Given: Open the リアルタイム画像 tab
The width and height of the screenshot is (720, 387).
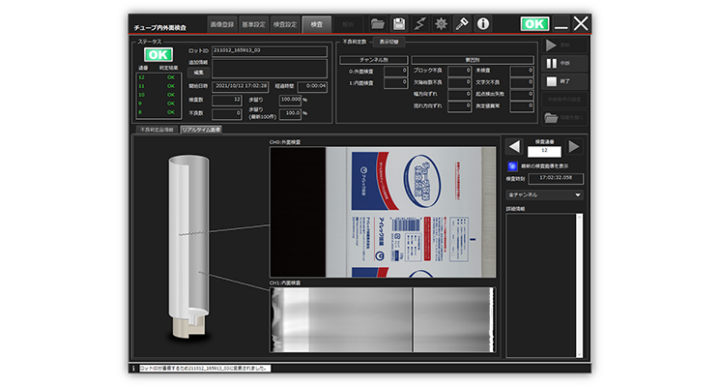Looking at the screenshot, I should 201,130.
